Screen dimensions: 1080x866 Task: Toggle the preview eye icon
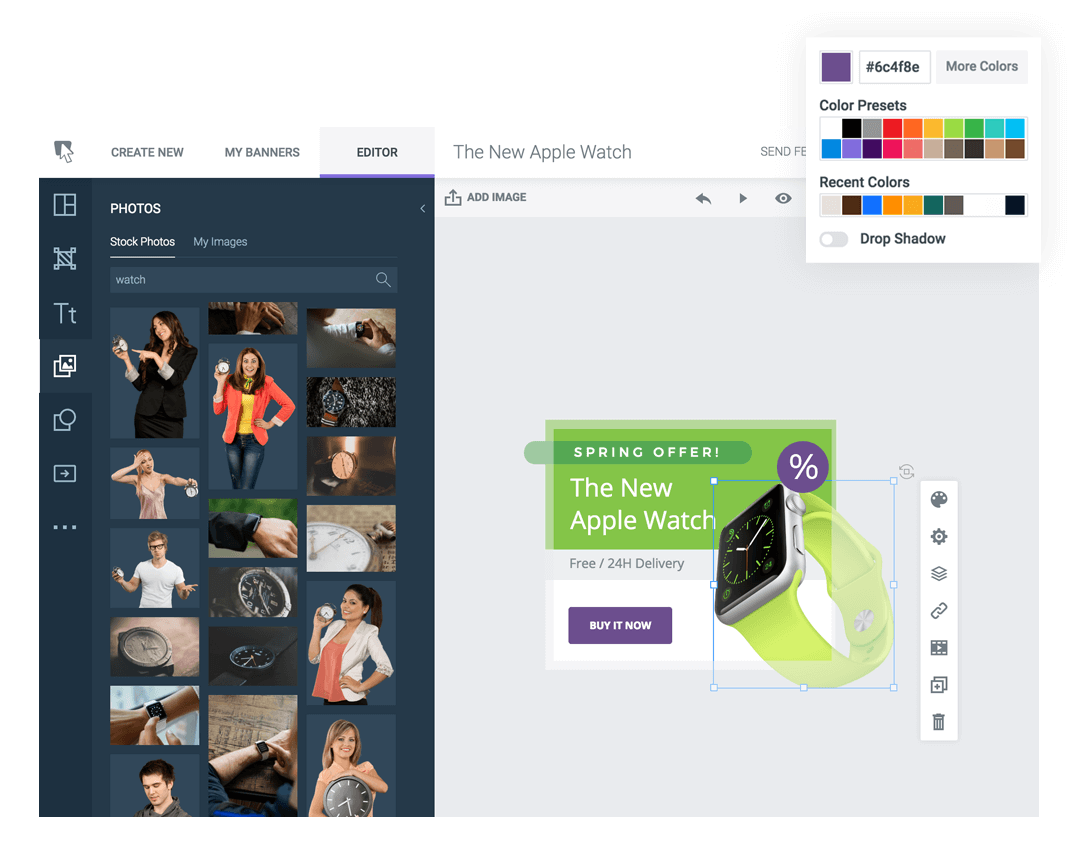[x=783, y=198]
